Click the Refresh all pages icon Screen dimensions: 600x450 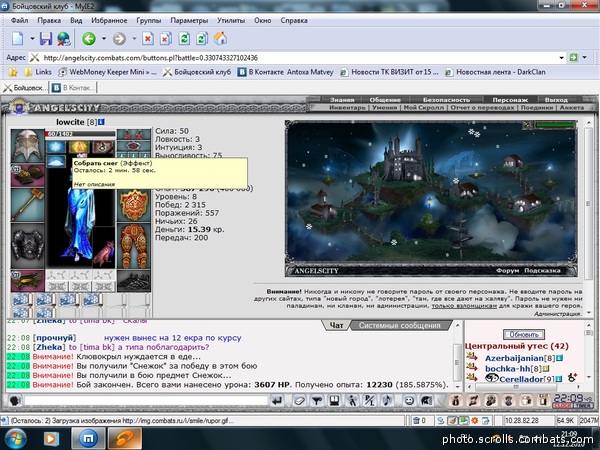202,39
